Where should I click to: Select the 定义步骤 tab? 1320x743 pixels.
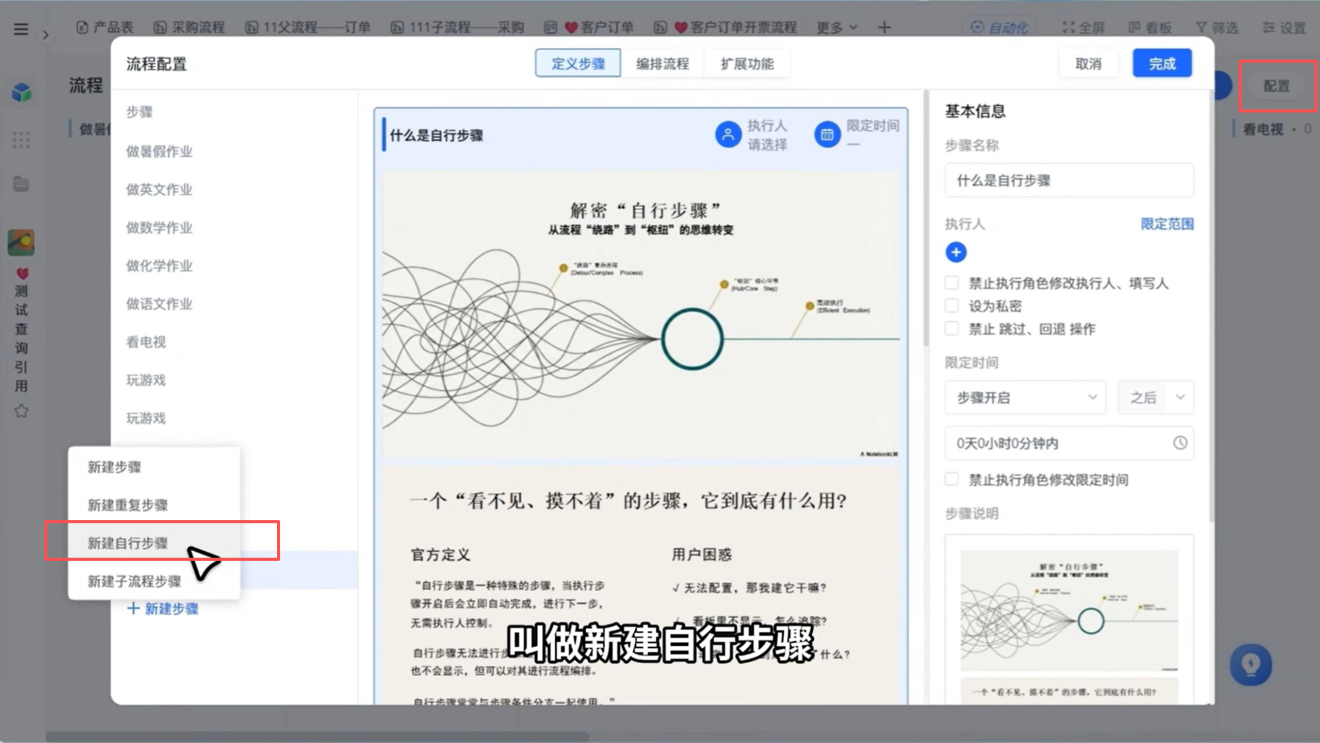[578, 63]
